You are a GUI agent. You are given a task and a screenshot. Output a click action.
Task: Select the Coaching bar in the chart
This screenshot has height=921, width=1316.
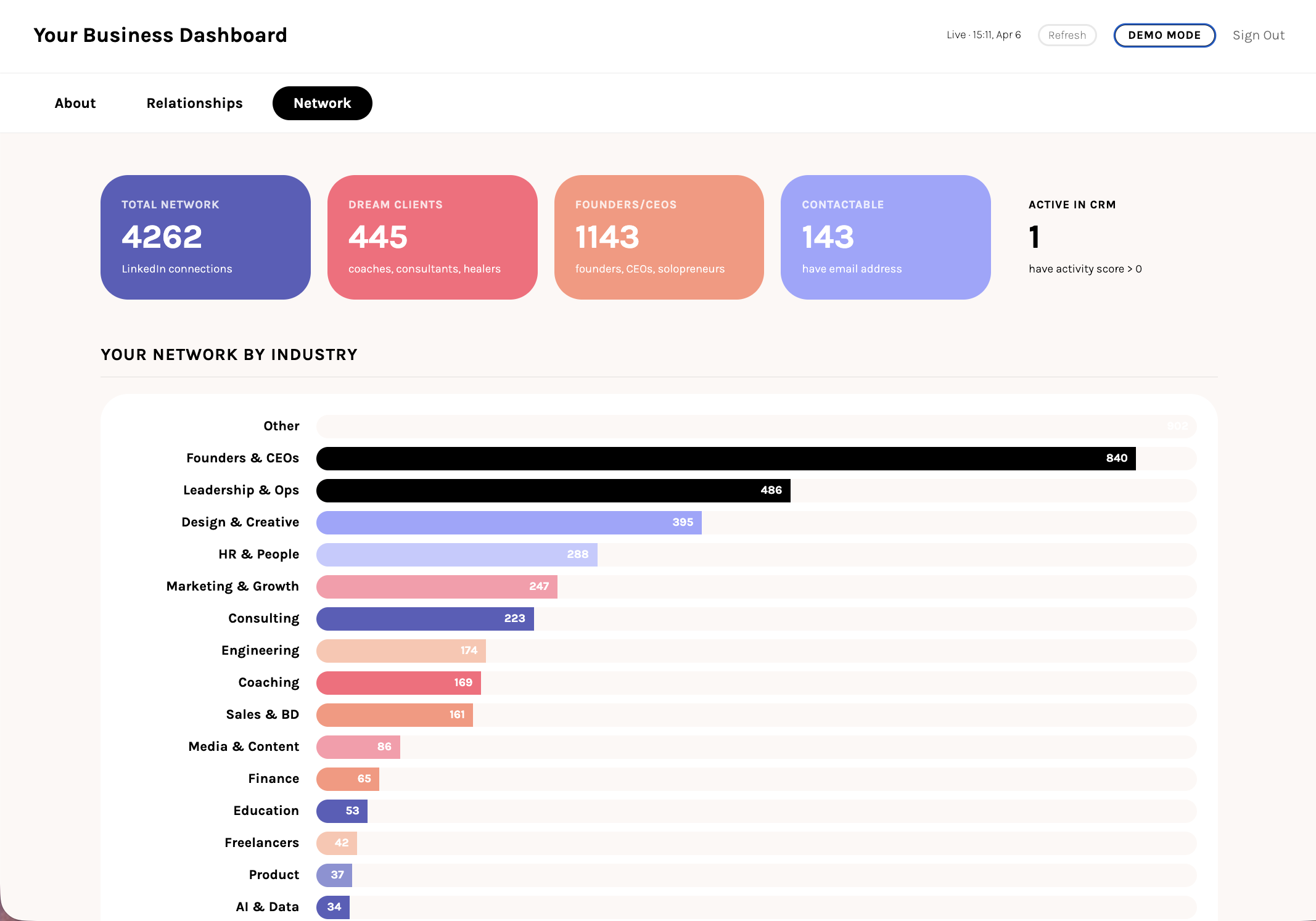(x=398, y=682)
